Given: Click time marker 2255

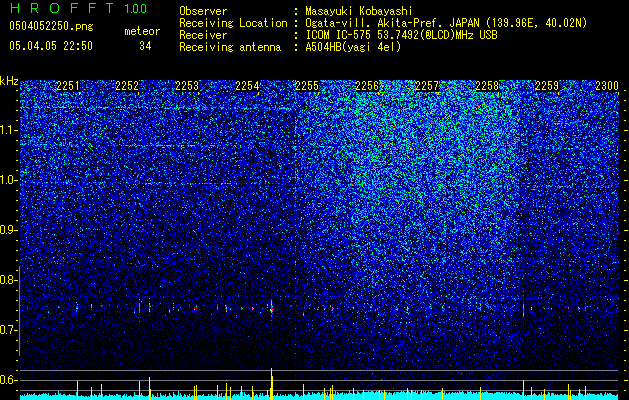Looking at the screenshot, I should [x=307, y=86].
